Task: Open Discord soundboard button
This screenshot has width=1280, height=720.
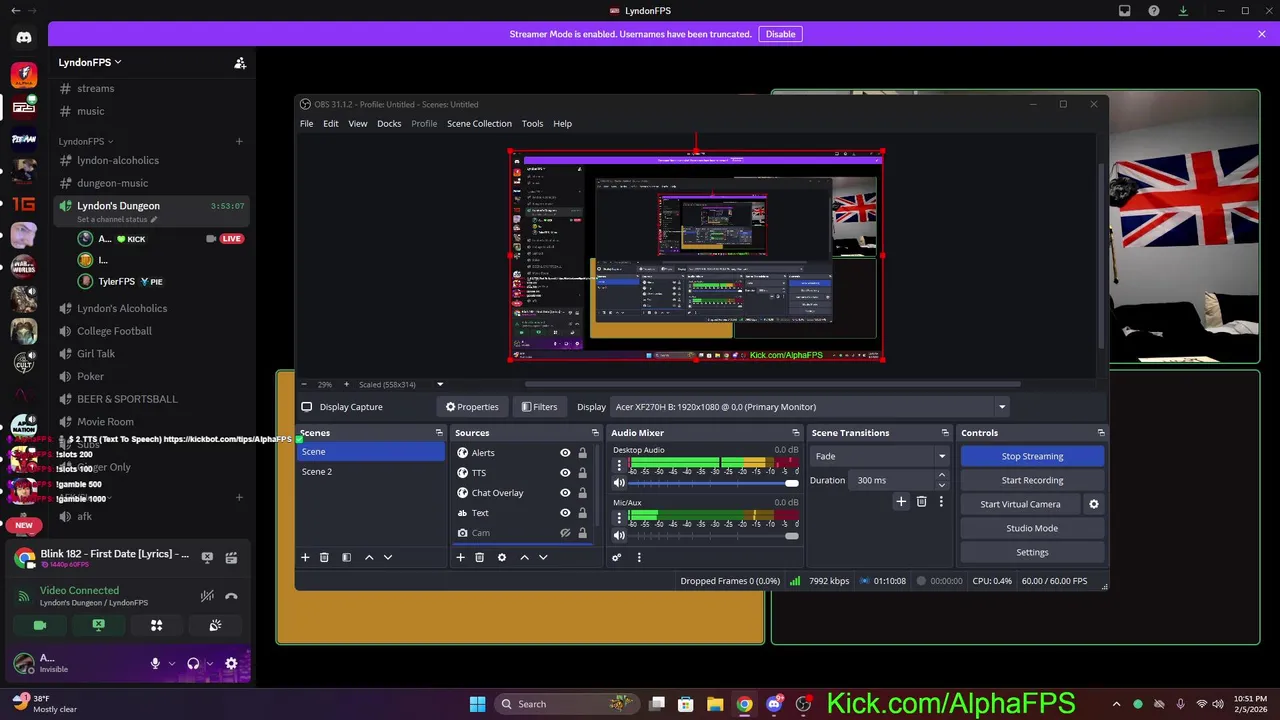Action: pyautogui.click(x=215, y=625)
